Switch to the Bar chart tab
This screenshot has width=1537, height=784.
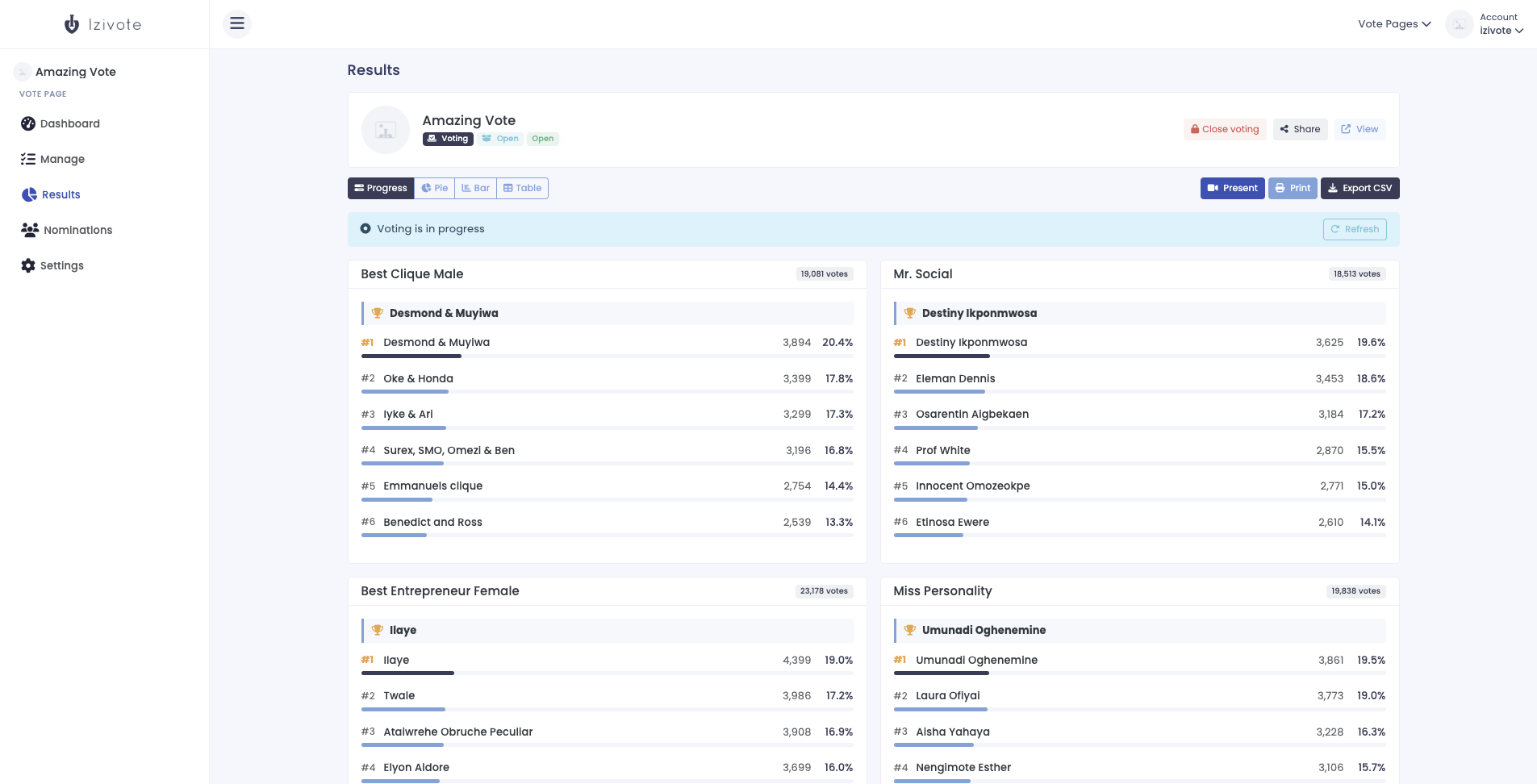[x=476, y=188]
